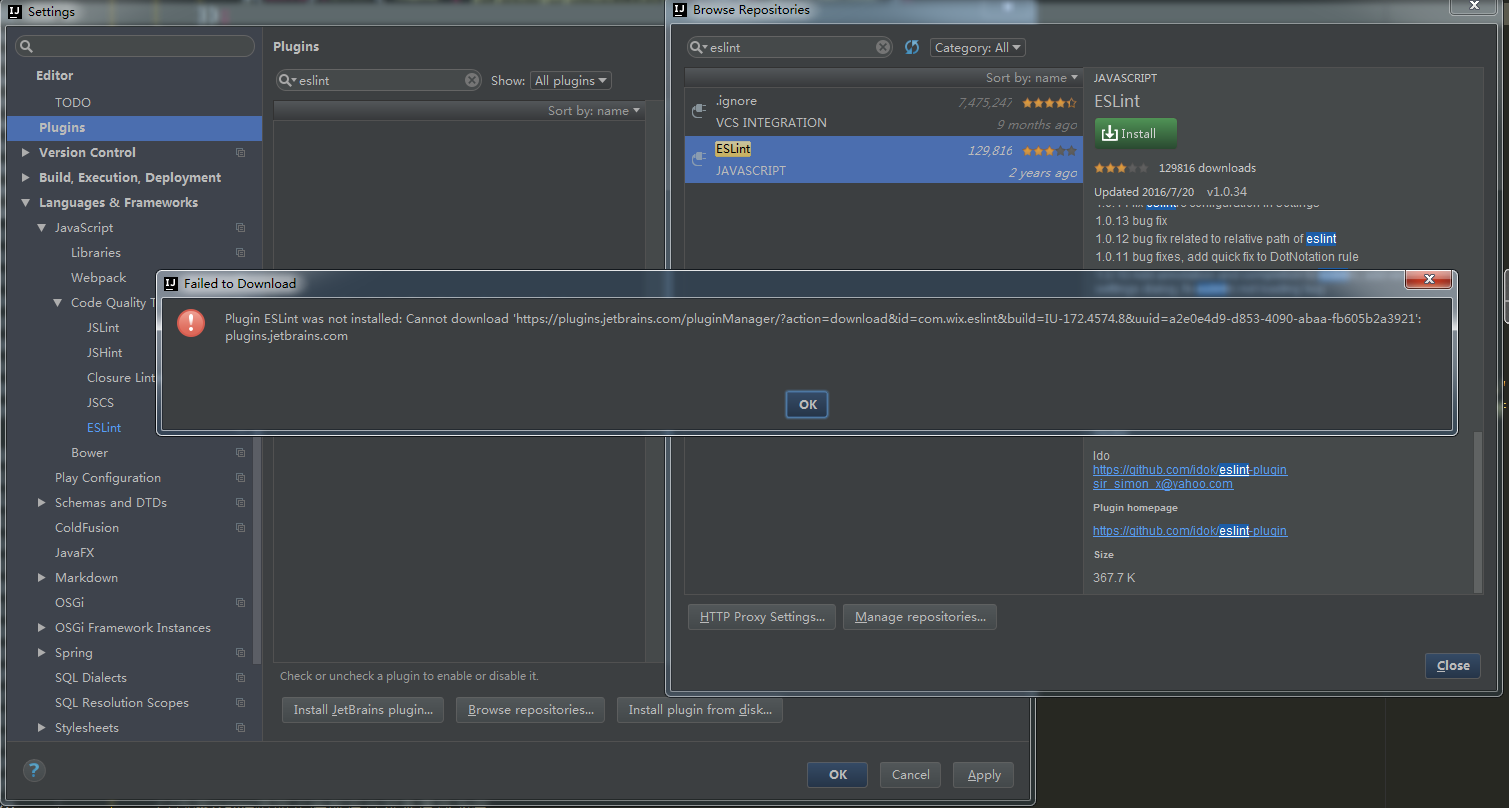Click the Manage repositories button
The image size is (1509, 808).
920,617
